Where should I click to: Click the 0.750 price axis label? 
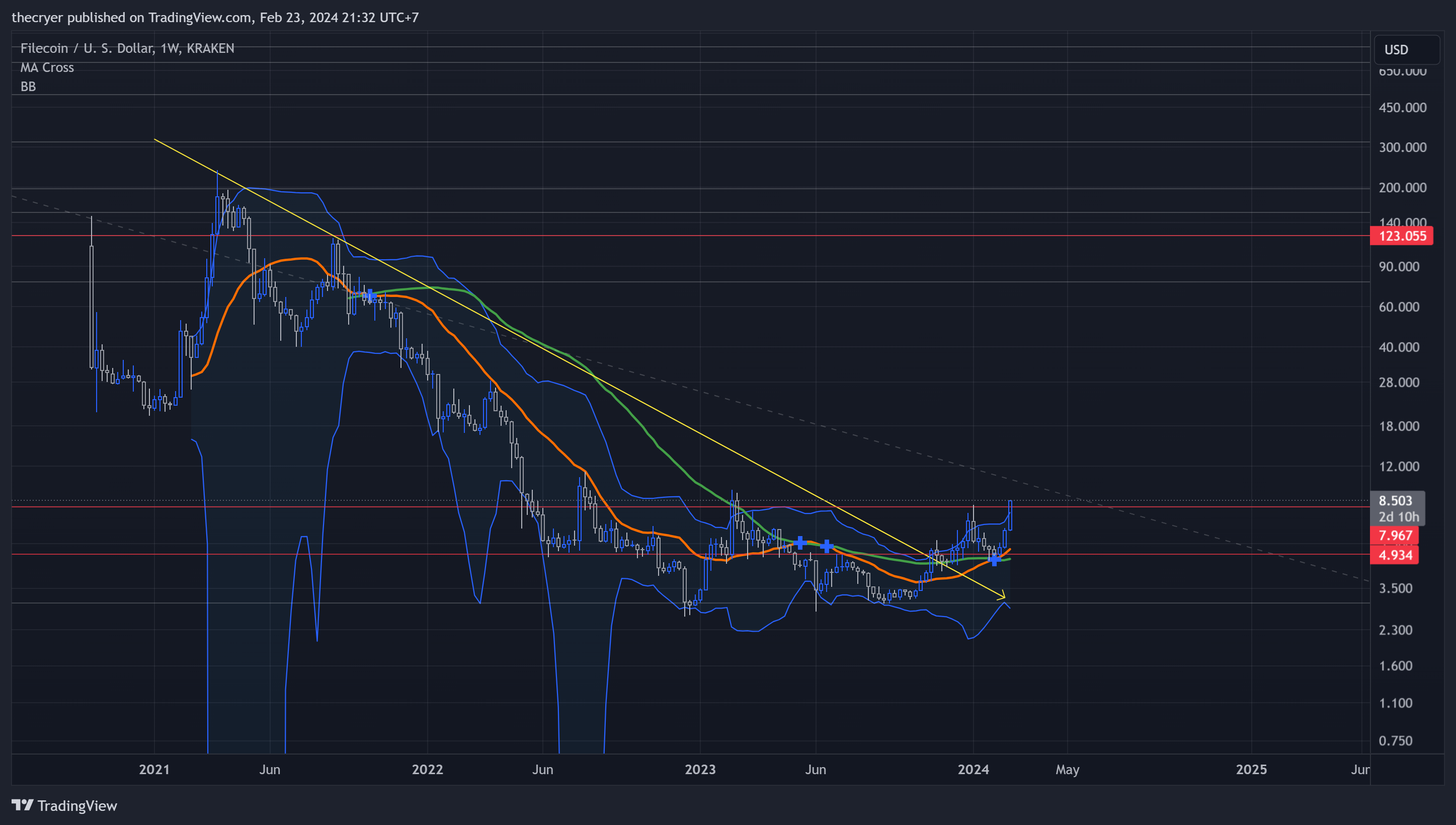point(1396,740)
